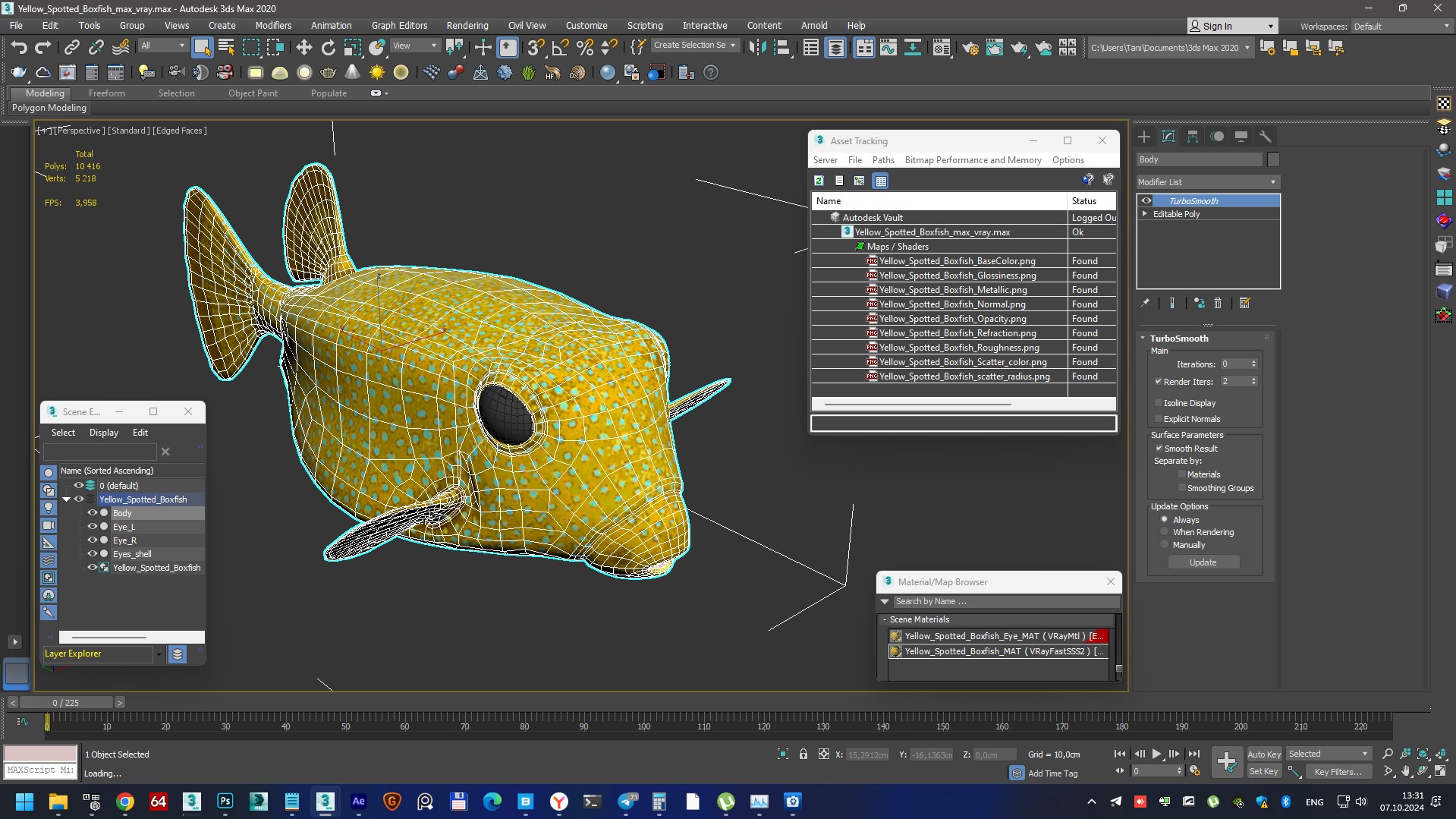This screenshot has height=819, width=1456.
Task: Select the Select and Link tool
Action: [71, 48]
